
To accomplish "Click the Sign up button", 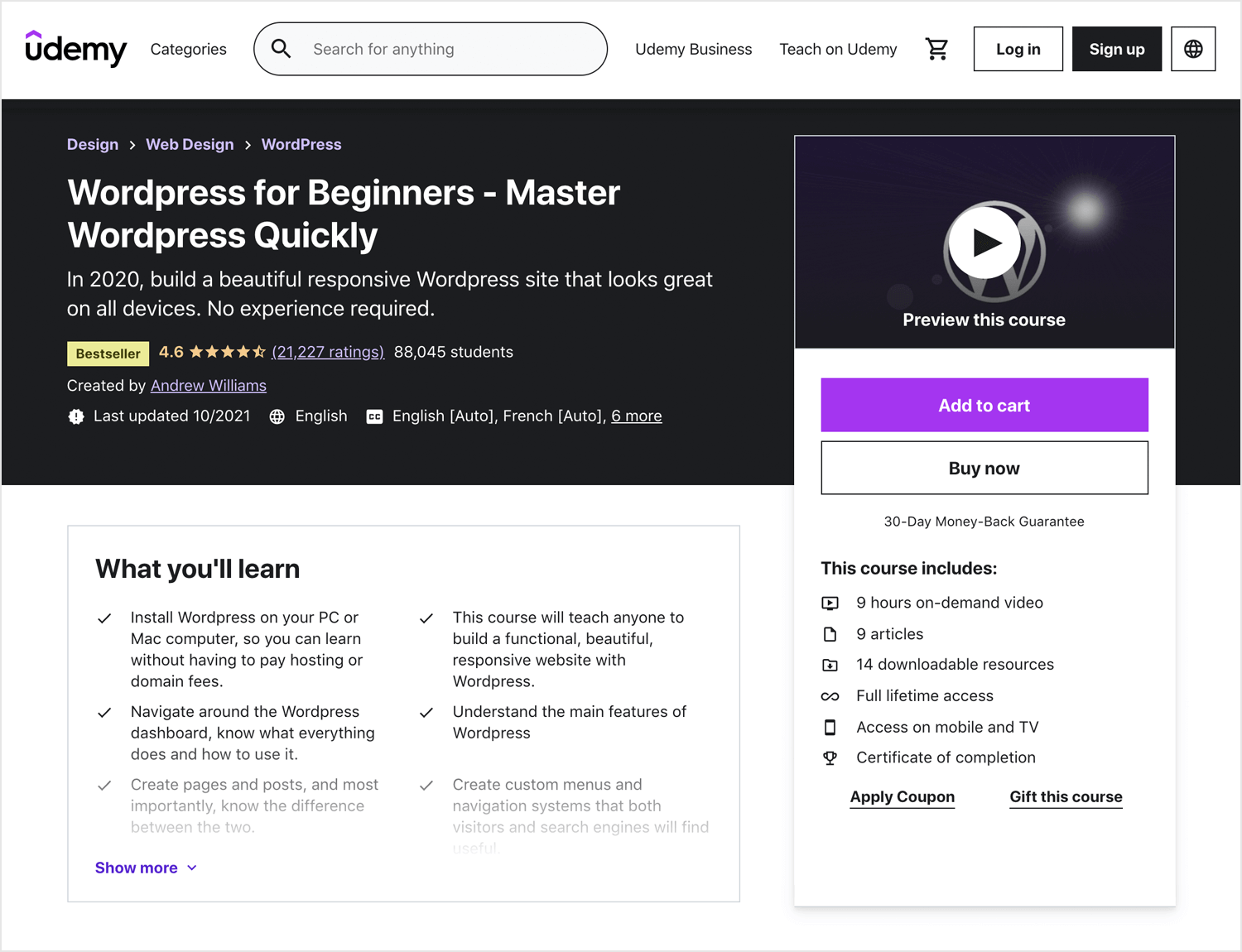I will coord(1117,49).
